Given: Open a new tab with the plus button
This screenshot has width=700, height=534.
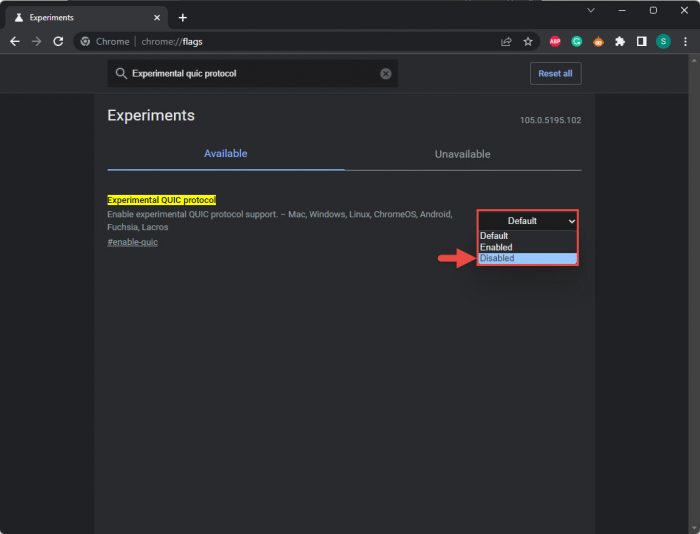Looking at the screenshot, I should point(183,18).
